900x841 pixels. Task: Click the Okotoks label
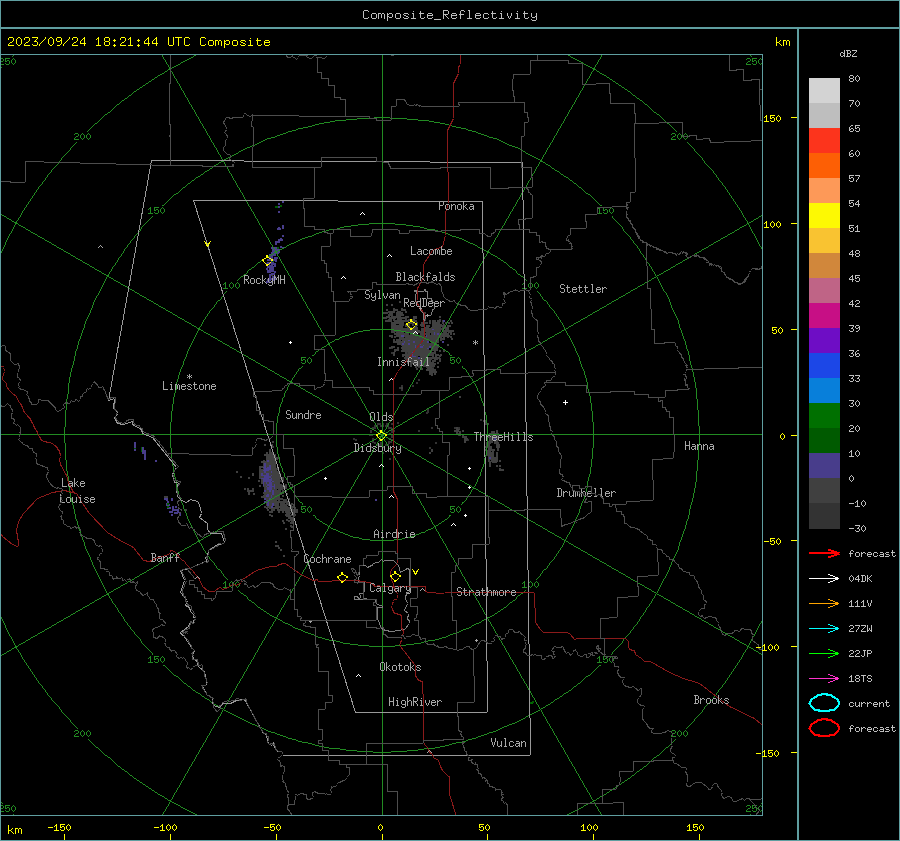tap(400, 667)
